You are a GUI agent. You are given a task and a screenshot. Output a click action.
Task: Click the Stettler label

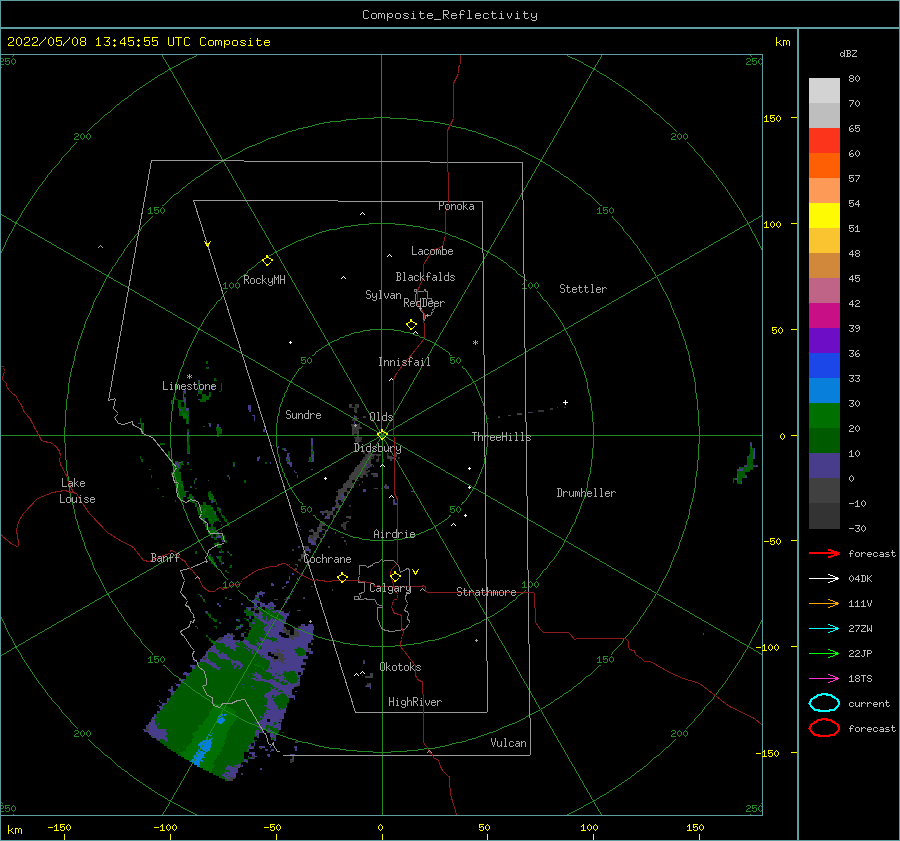(x=583, y=289)
